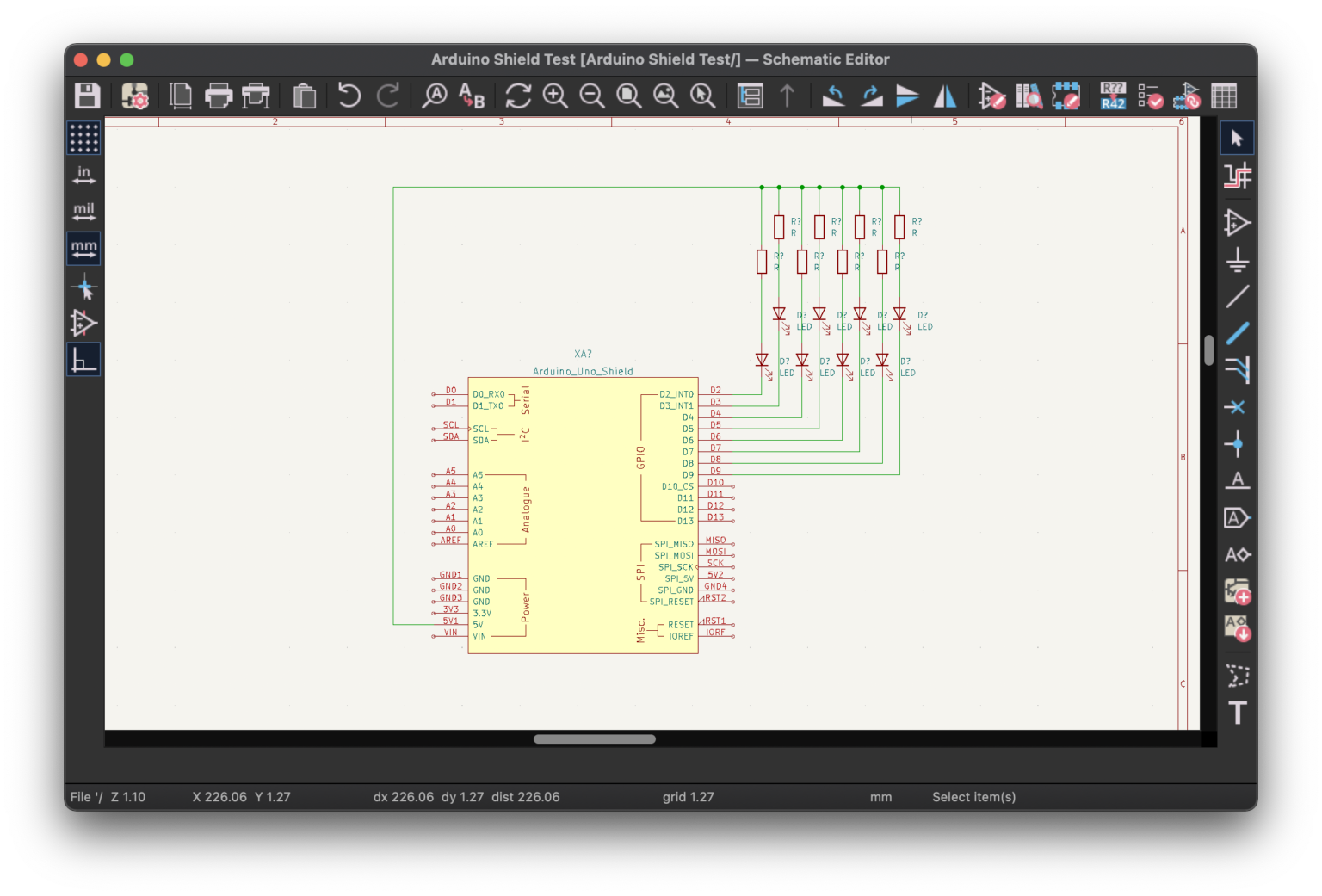
Task: Open the symbol fields table icon
Action: tap(1223, 96)
